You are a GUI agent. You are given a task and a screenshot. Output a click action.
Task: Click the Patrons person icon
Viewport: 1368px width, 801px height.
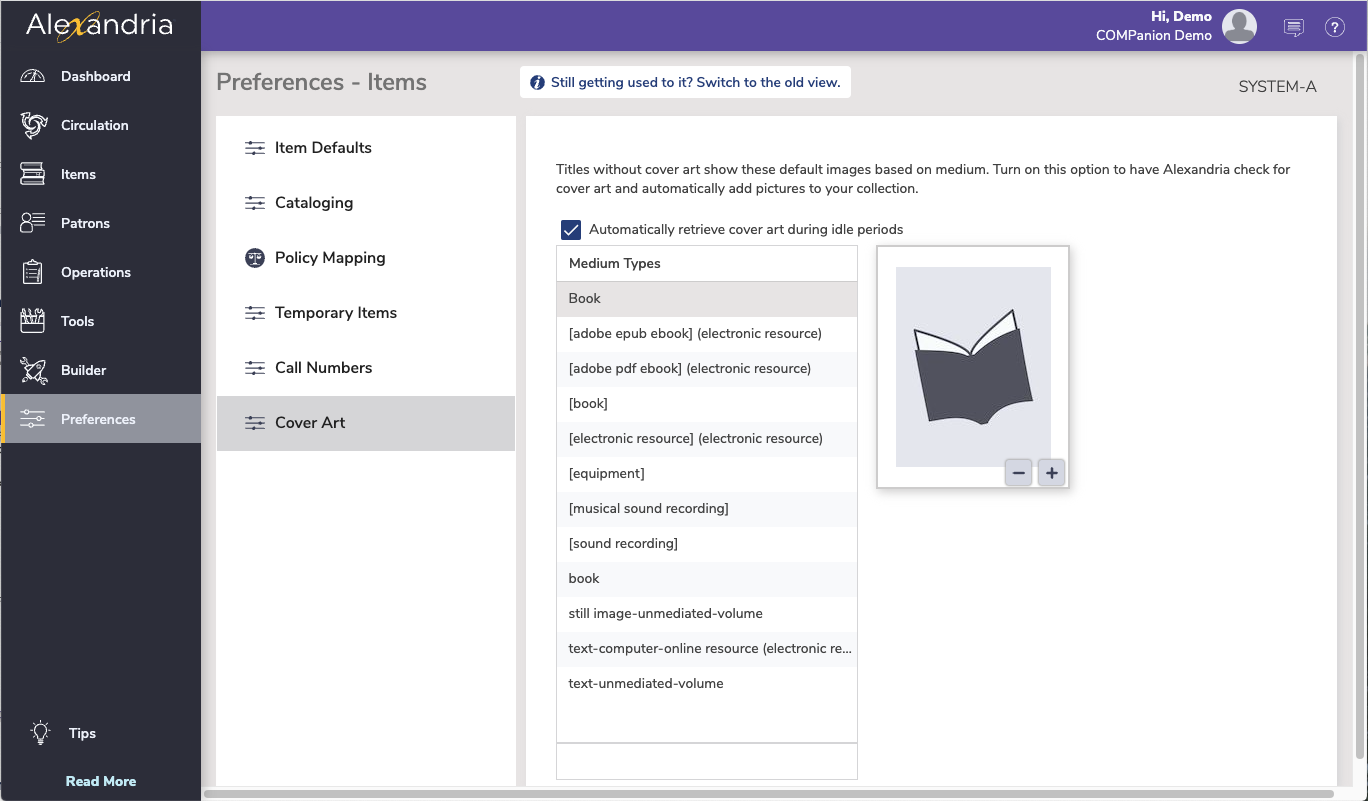click(x=33, y=223)
